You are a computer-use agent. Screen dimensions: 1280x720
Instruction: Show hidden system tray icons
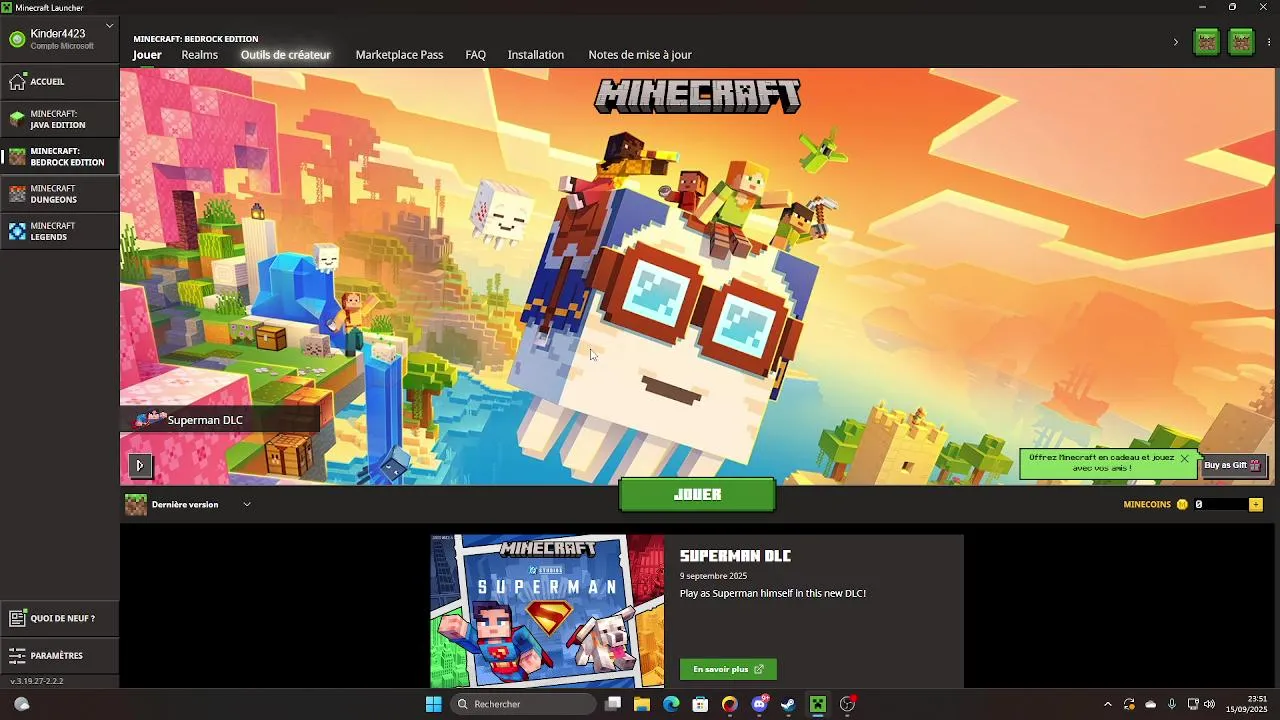(1107, 704)
